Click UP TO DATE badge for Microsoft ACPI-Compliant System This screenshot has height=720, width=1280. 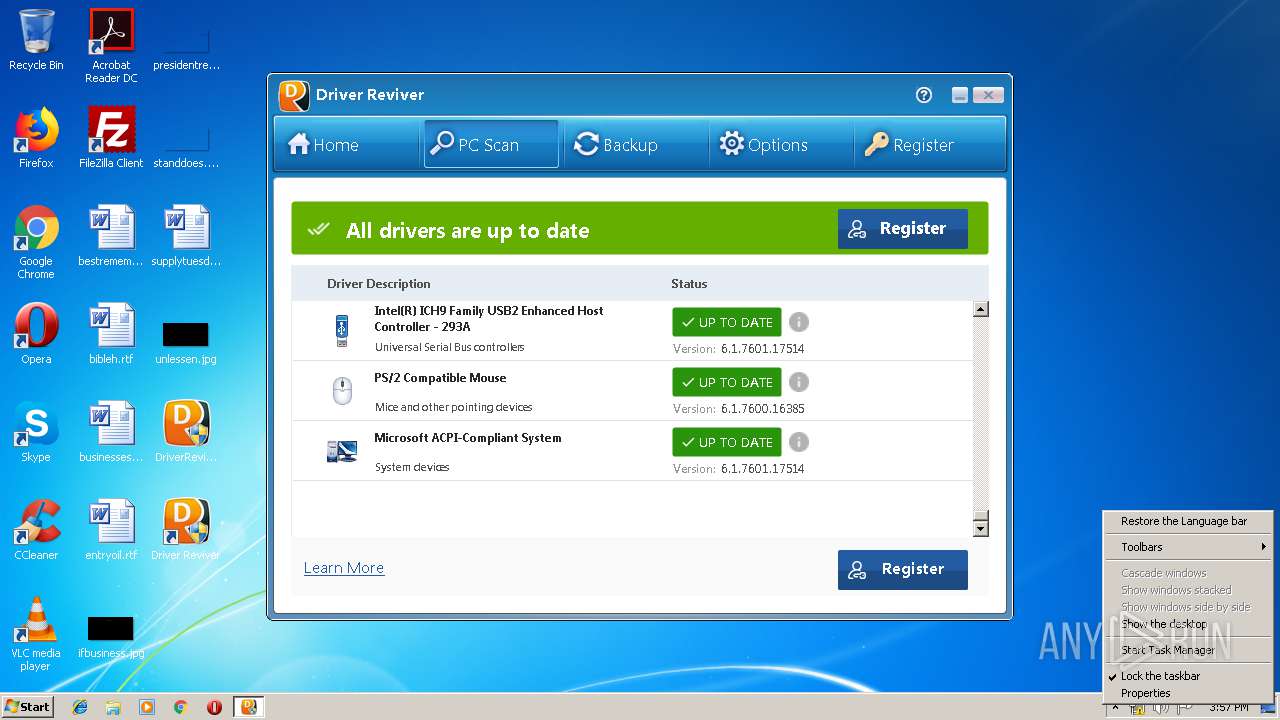[x=727, y=442]
